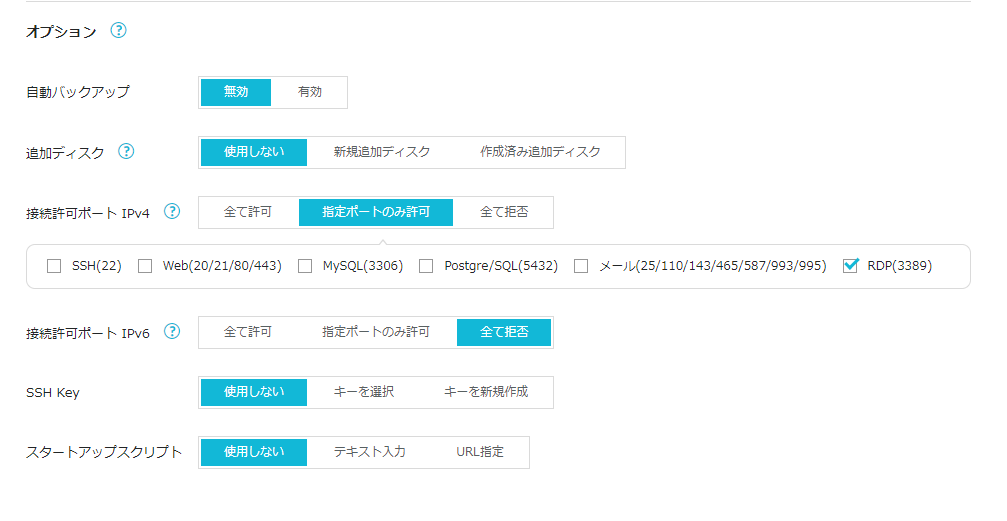Click the 自動バックアップ label
This screenshot has width=1007, height=521.
pyautogui.click(x=78, y=92)
